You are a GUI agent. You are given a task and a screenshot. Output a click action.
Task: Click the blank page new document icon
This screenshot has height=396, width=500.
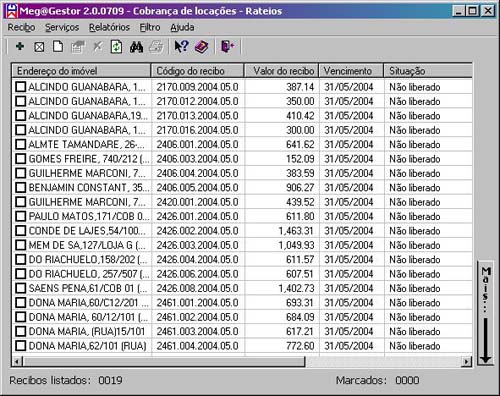[58, 46]
